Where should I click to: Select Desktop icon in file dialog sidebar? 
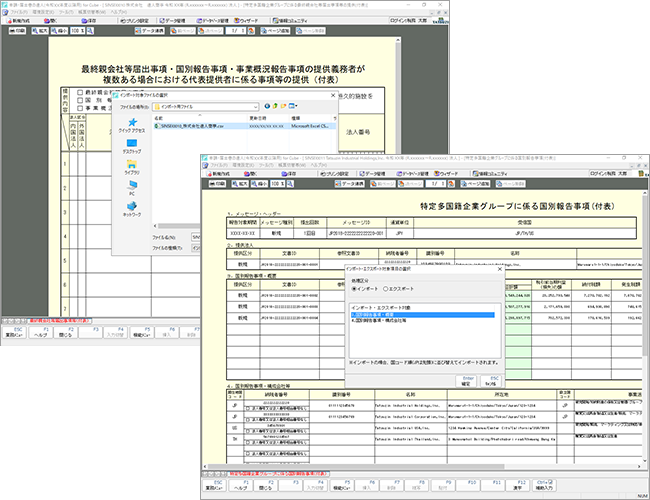pyautogui.click(x=131, y=146)
